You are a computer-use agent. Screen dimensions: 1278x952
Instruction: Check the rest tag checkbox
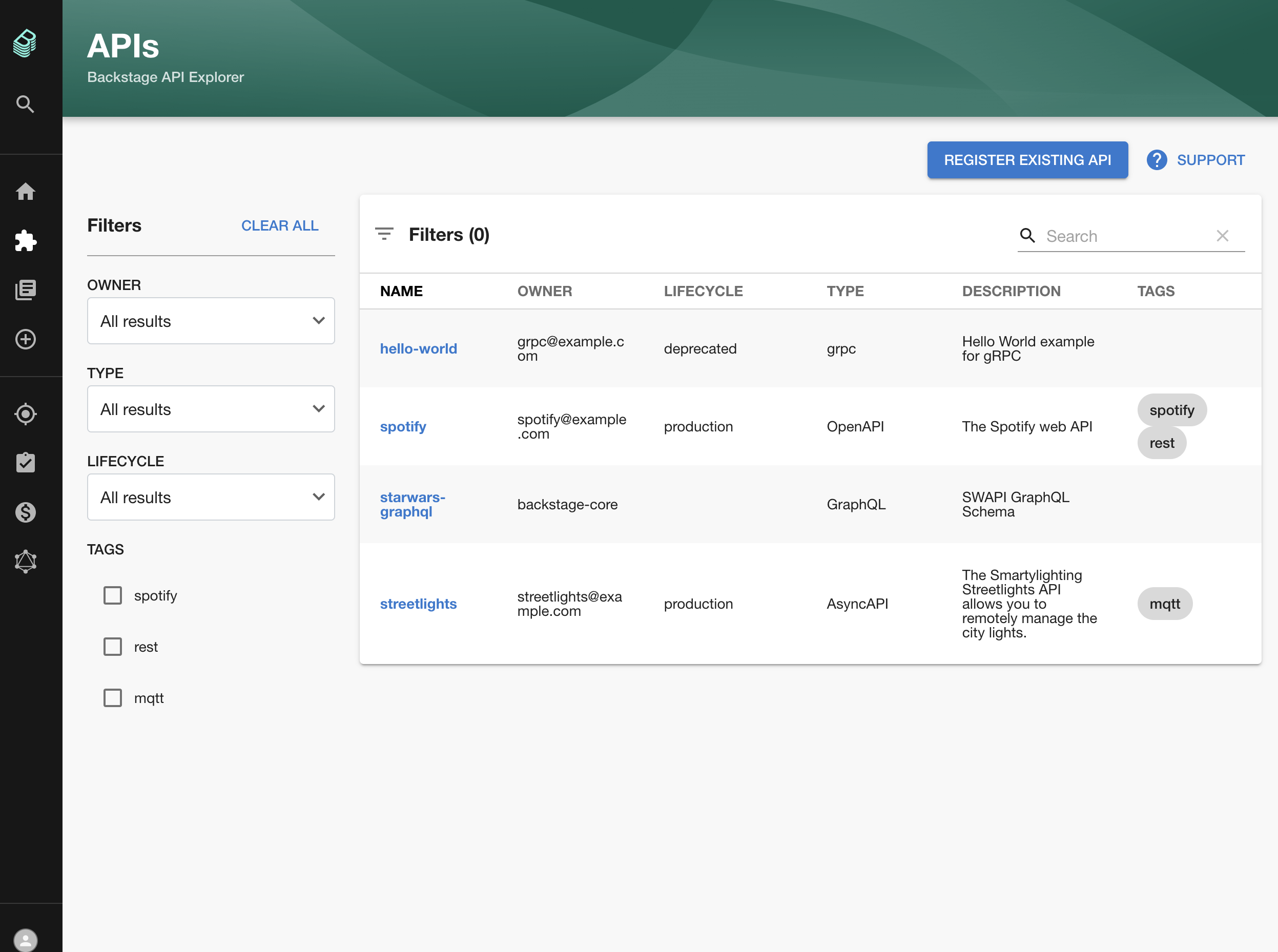pos(112,647)
